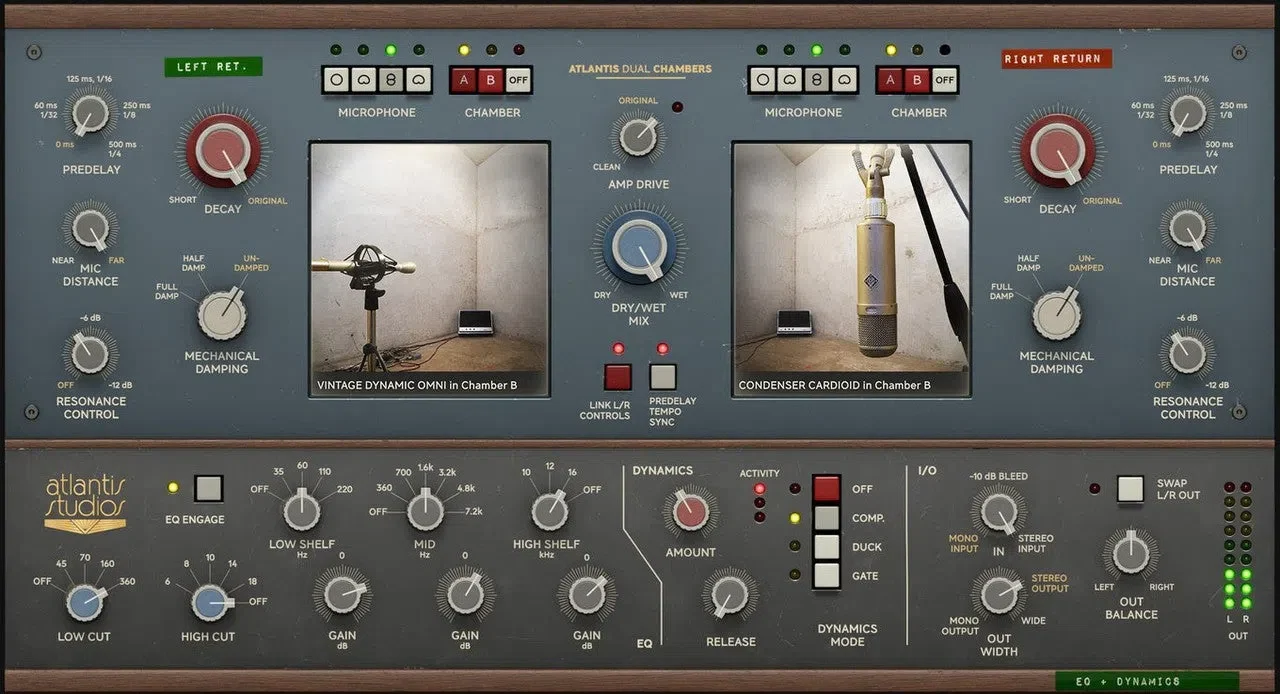Toggle the EQ Engage switch
The height and width of the screenshot is (694, 1280).
pyautogui.click(x=208, y=488)
